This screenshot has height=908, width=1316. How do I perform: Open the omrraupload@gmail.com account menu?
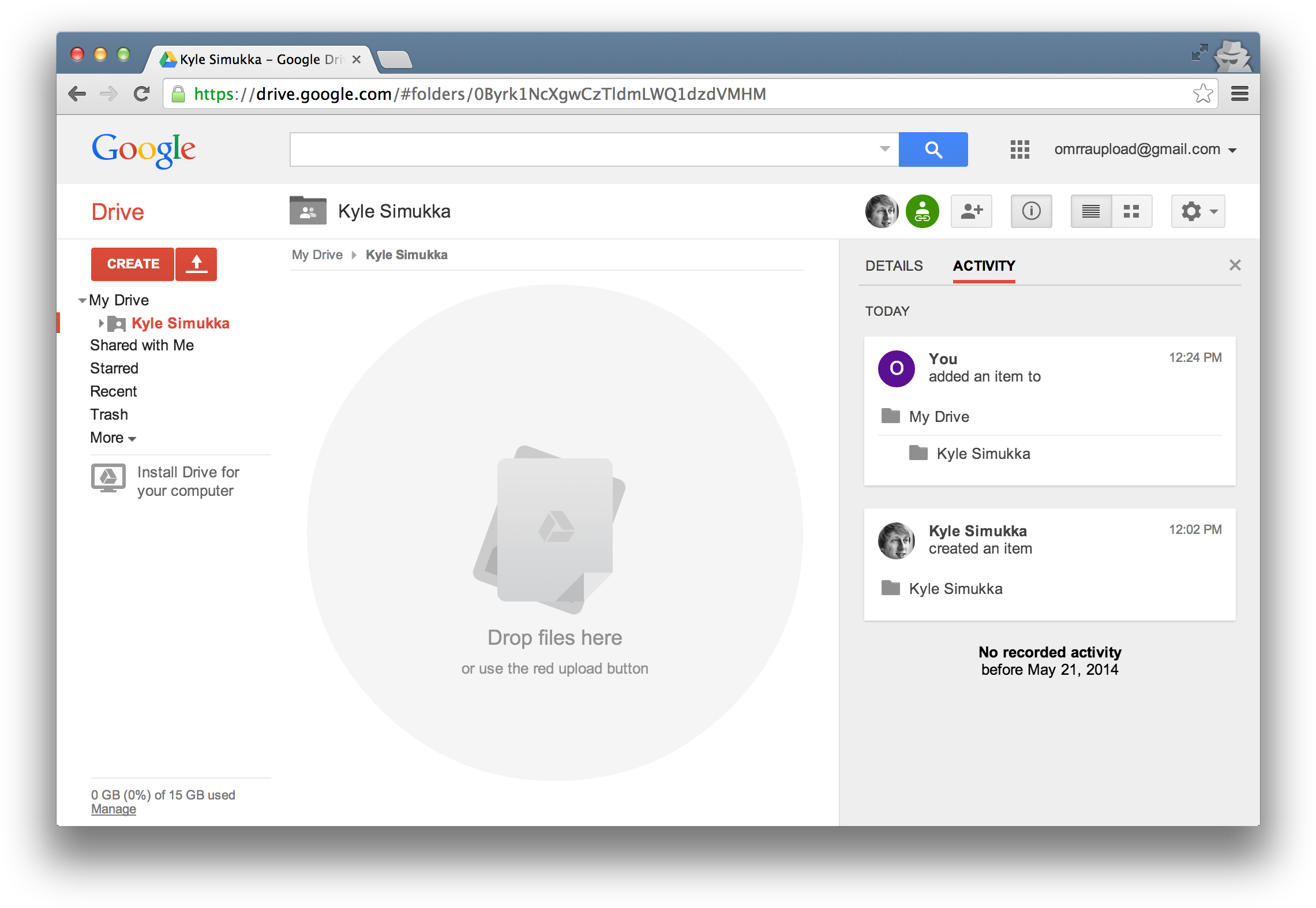(x=1145, y=150)
